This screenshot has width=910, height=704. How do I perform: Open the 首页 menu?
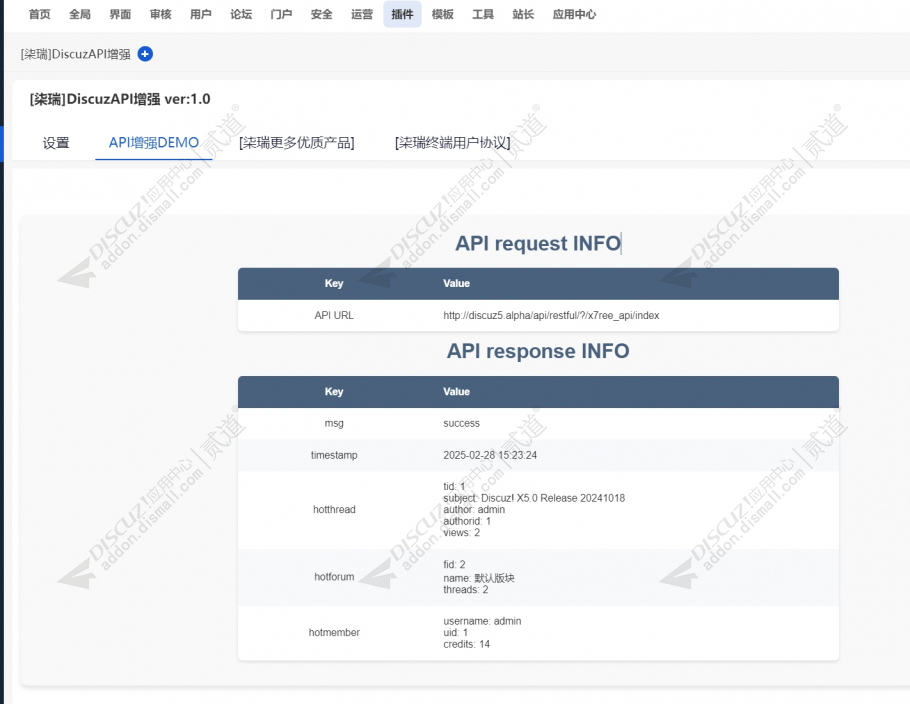(39, 14)
